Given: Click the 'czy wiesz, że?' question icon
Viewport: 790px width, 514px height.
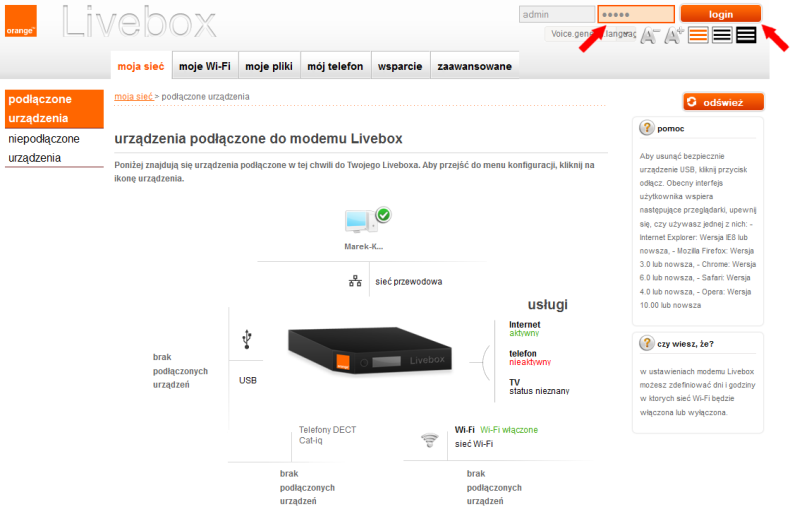Looking at the screenshot, I should (646, 343).
